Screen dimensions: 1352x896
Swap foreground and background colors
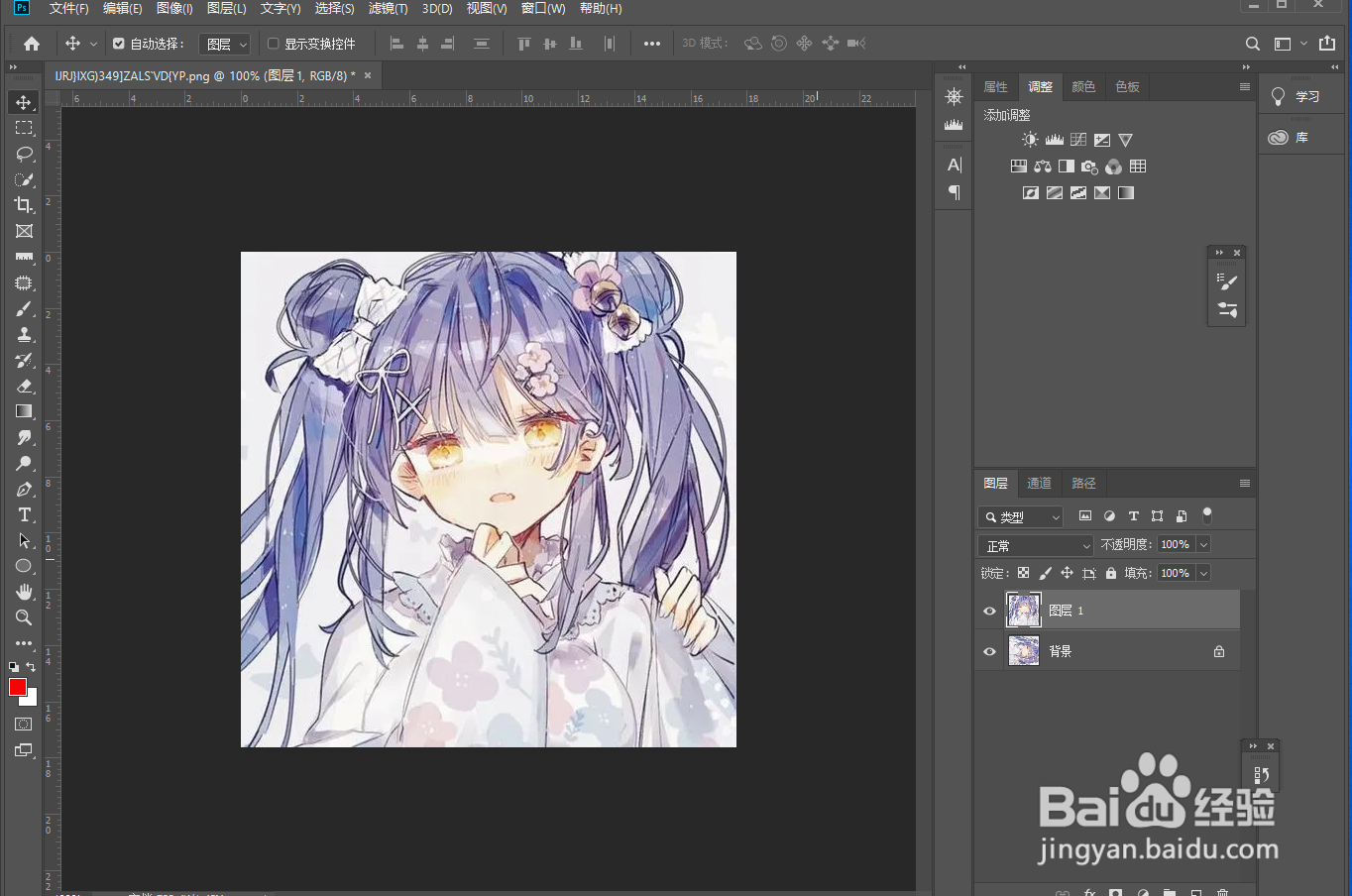coord(31,667)
